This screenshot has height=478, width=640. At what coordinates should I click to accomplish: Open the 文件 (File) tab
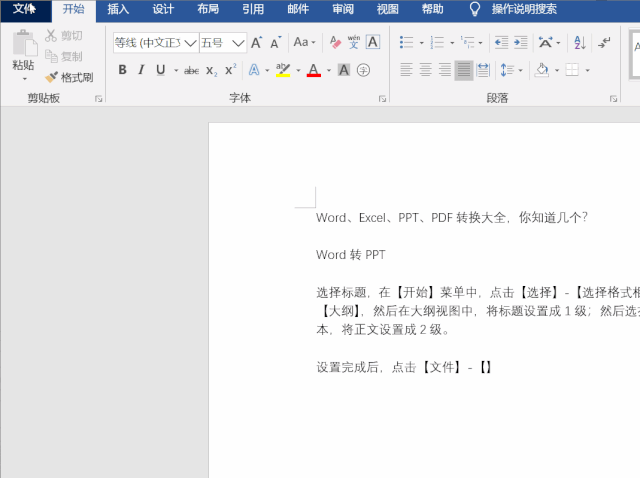24,9
